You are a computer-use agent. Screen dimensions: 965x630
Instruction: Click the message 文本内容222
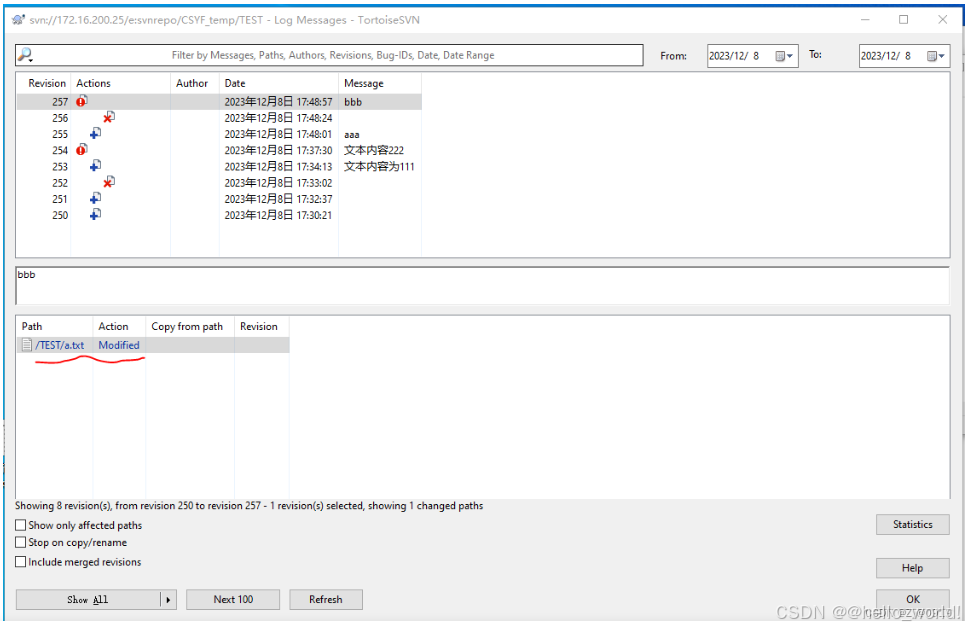(374, 150)
